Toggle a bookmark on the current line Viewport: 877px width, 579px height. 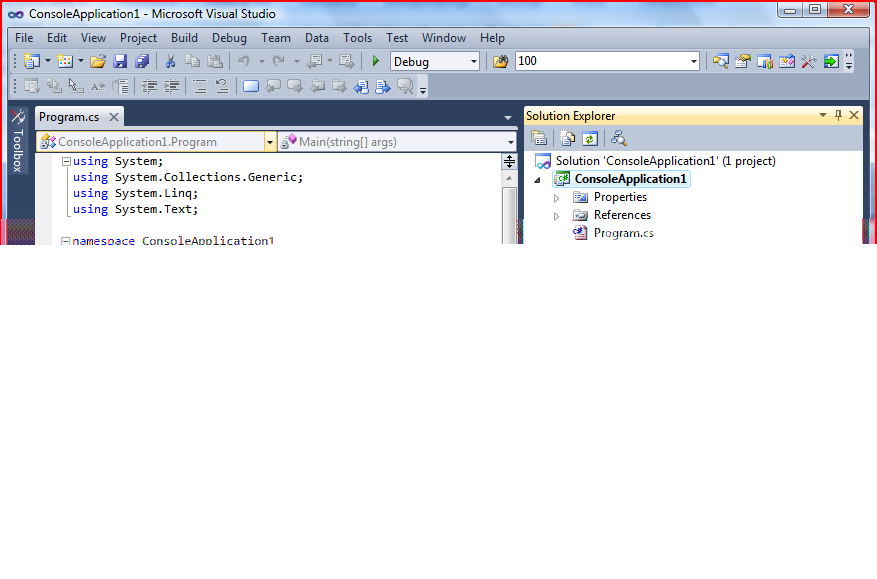pos(251,86)
